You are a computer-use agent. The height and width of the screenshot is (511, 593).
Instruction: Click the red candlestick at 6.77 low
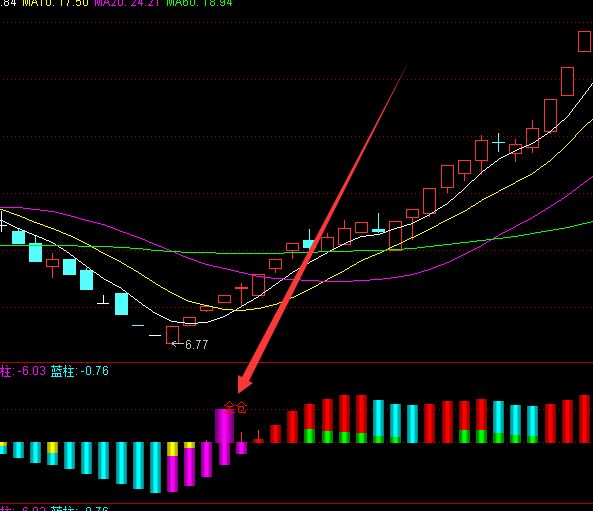click(x=172, y=335)
